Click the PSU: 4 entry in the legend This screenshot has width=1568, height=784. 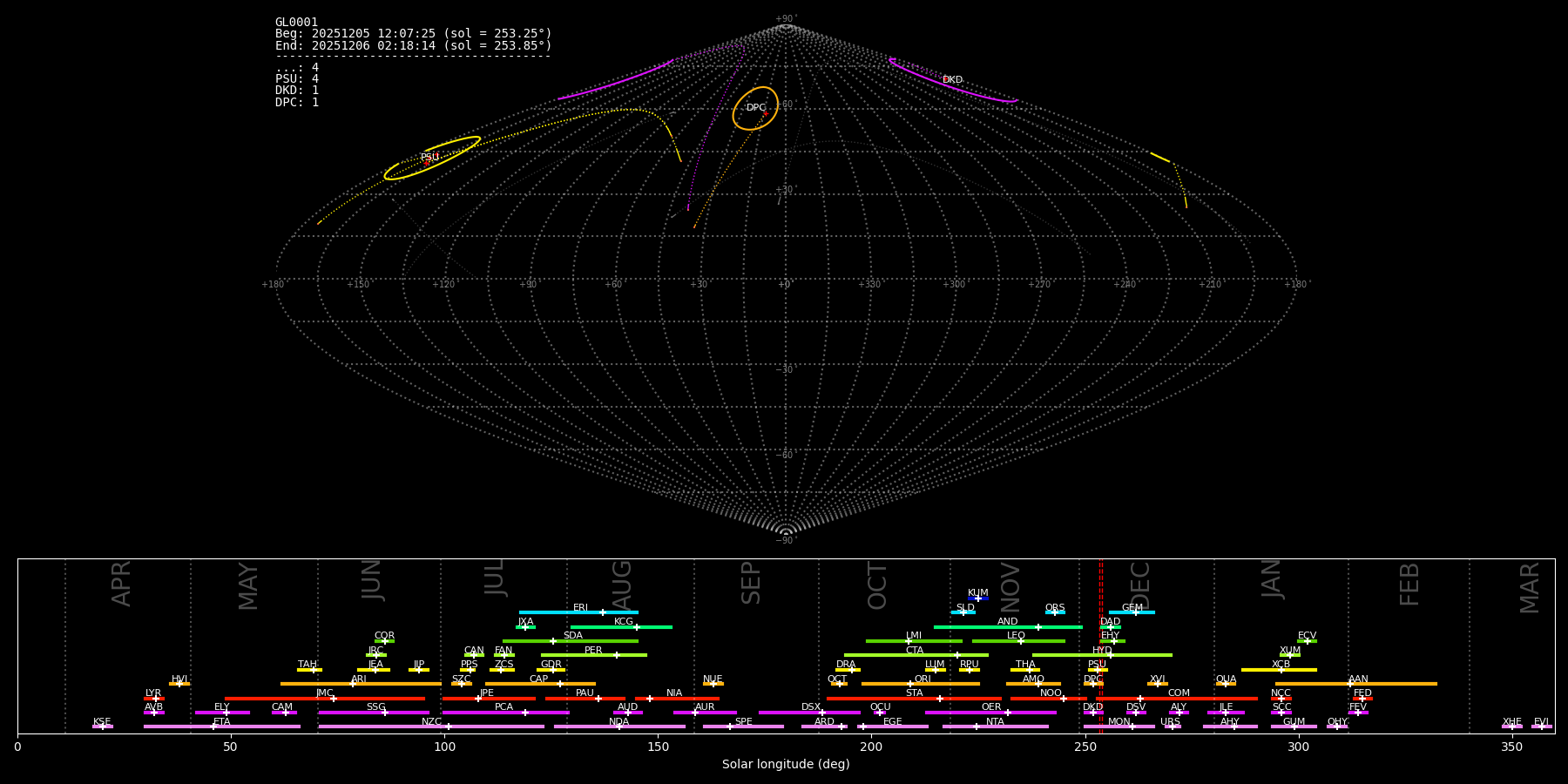(297, 79)
